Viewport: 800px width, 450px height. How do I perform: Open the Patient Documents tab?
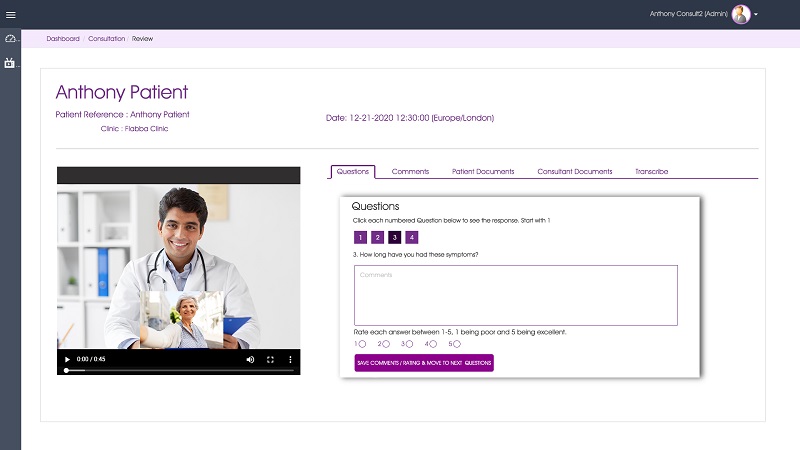click(x=483, y=171)
